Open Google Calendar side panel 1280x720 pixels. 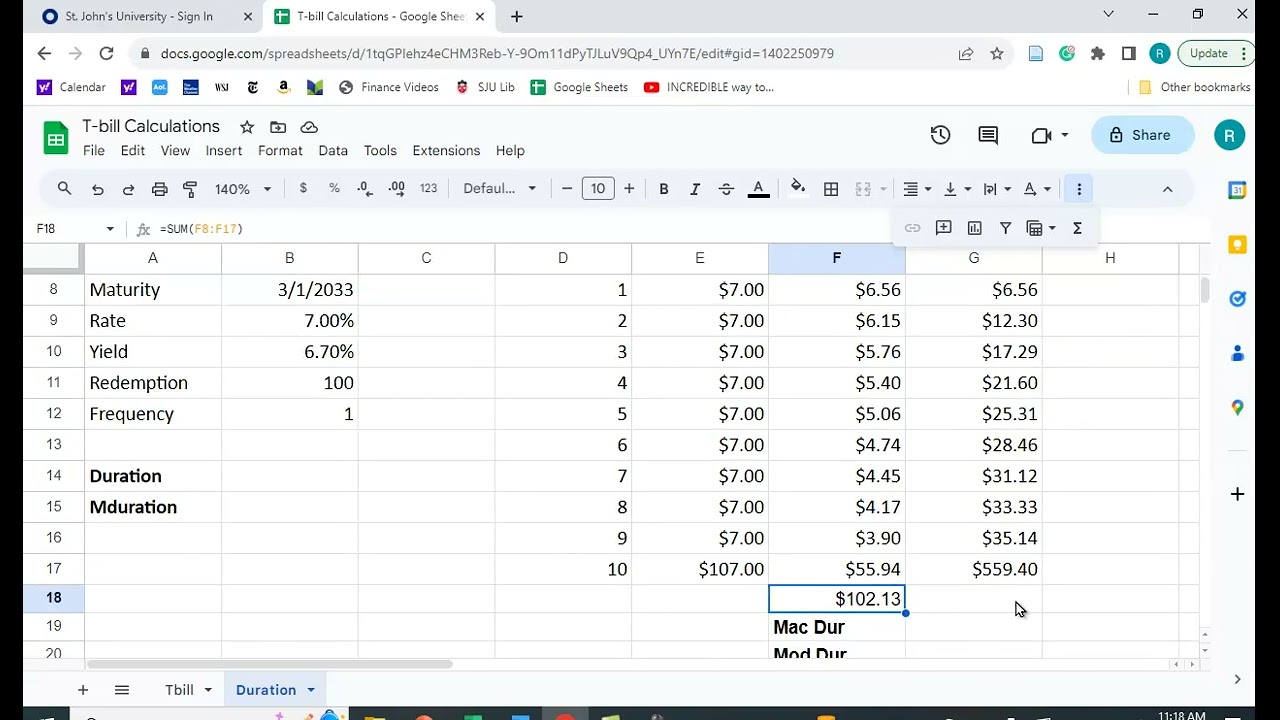(1237, 190)
